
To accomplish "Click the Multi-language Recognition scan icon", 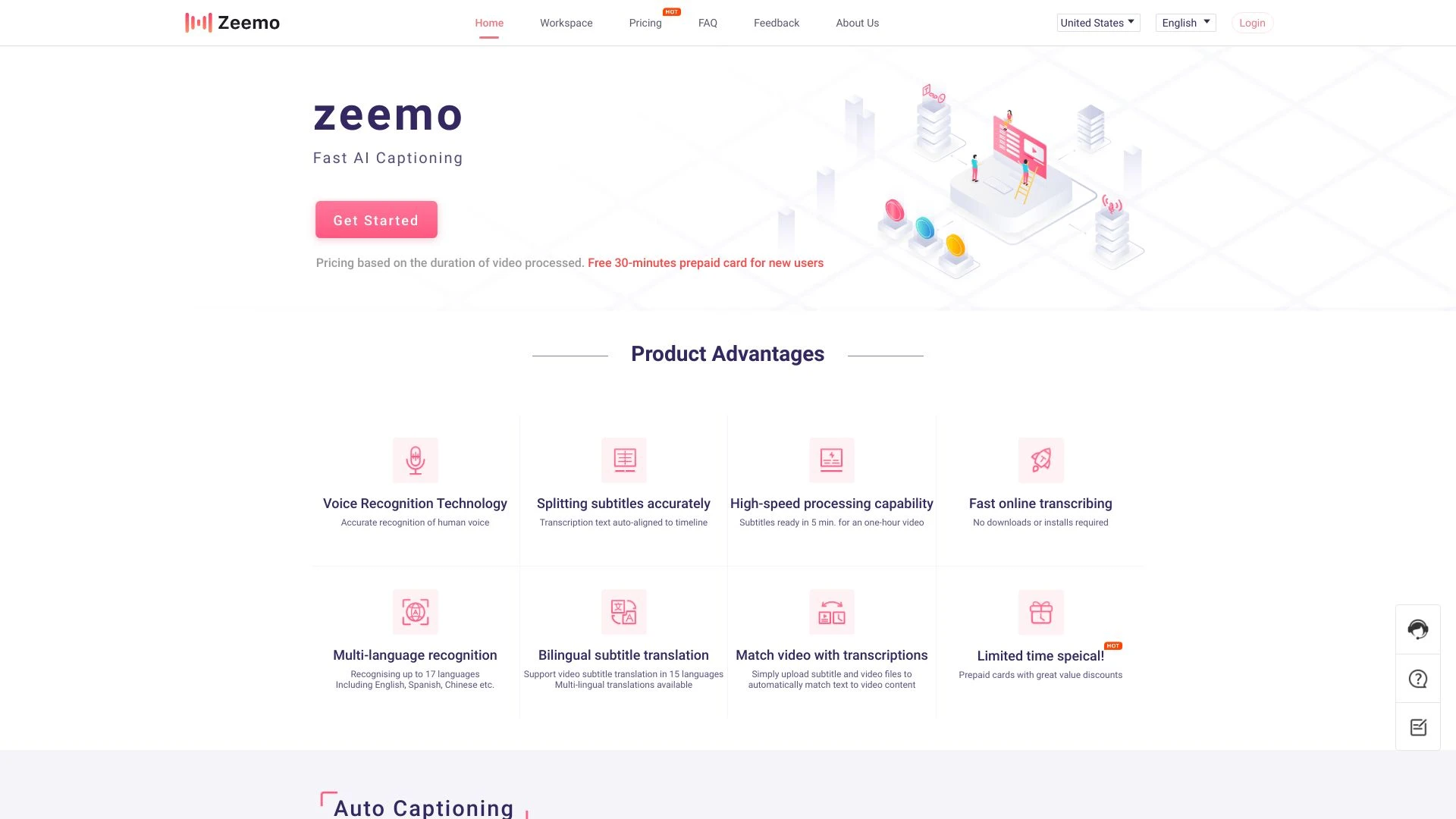I will coord(415,611).
